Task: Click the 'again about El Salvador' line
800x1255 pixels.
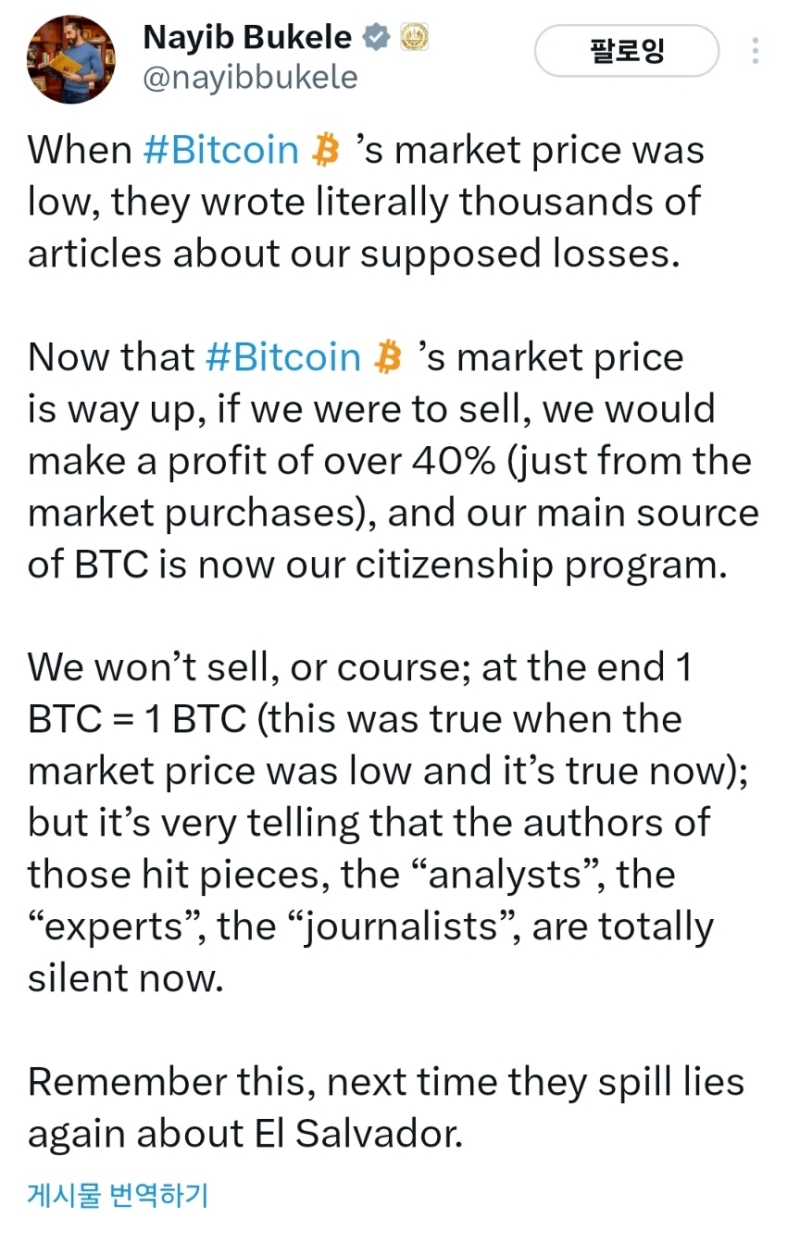Action: tap(245, 1134)
